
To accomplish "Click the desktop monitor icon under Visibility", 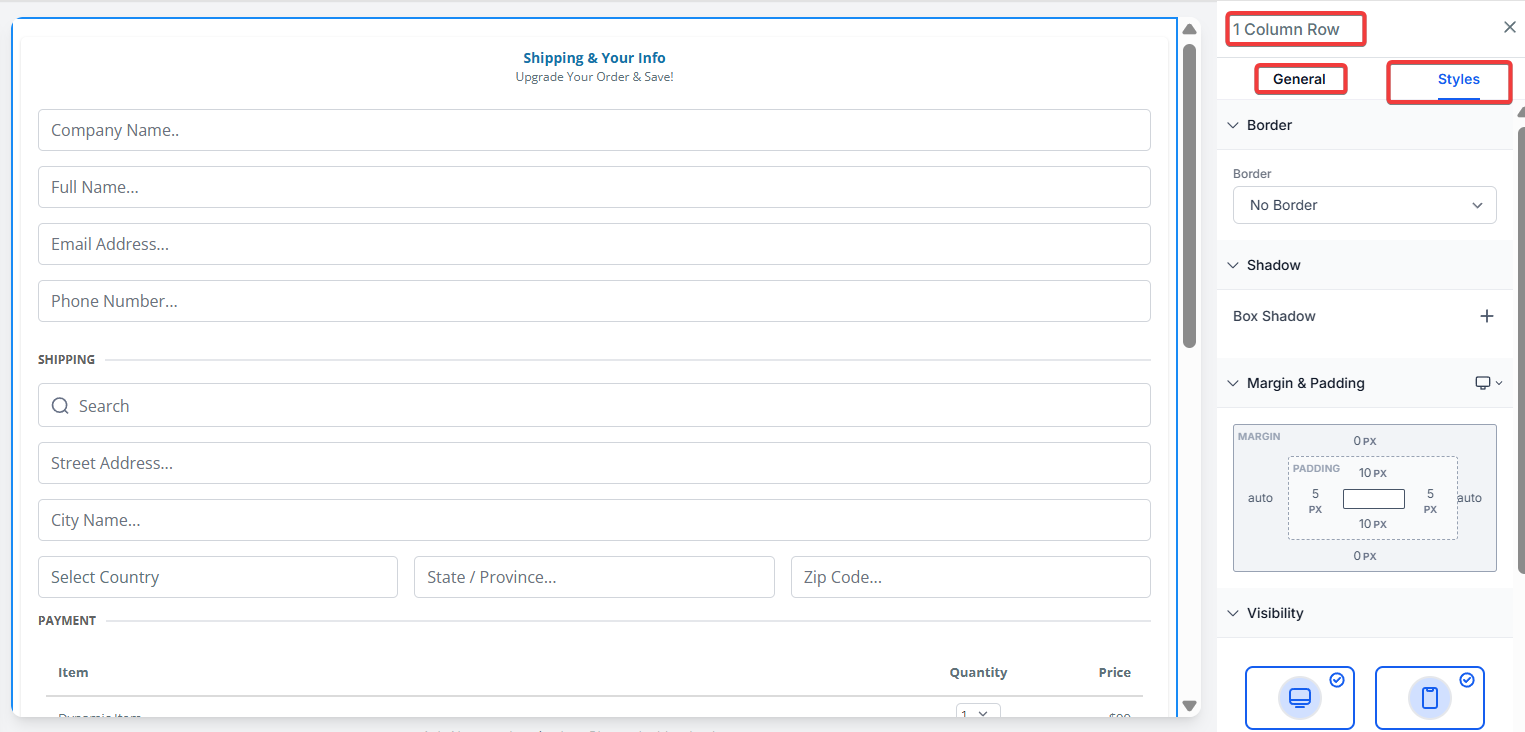I will pyautogui.click(x=1299, y=697).
